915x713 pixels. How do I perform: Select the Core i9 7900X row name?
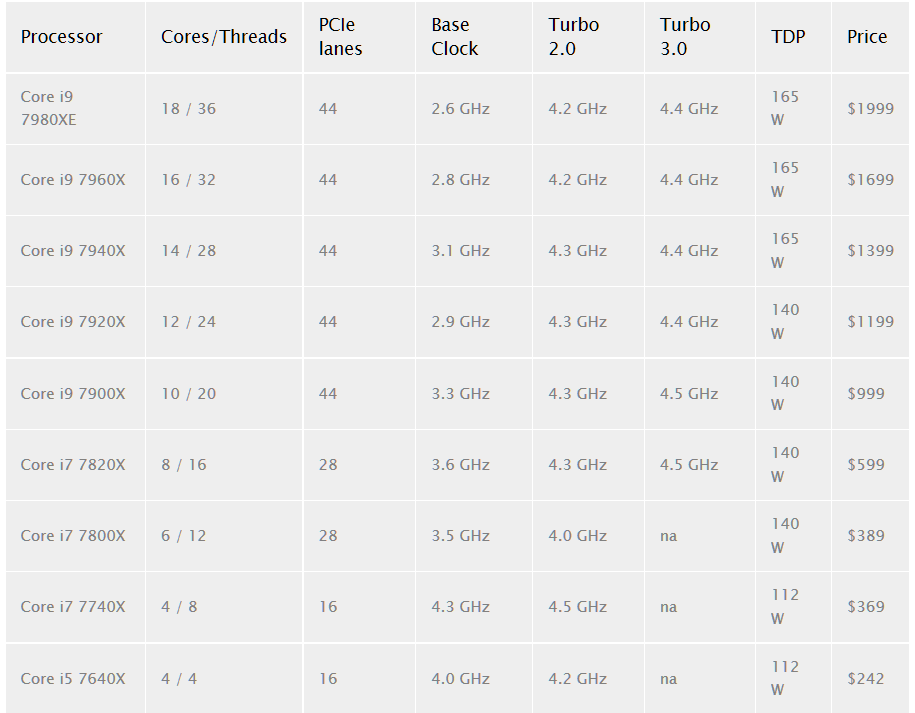[73, 393]
